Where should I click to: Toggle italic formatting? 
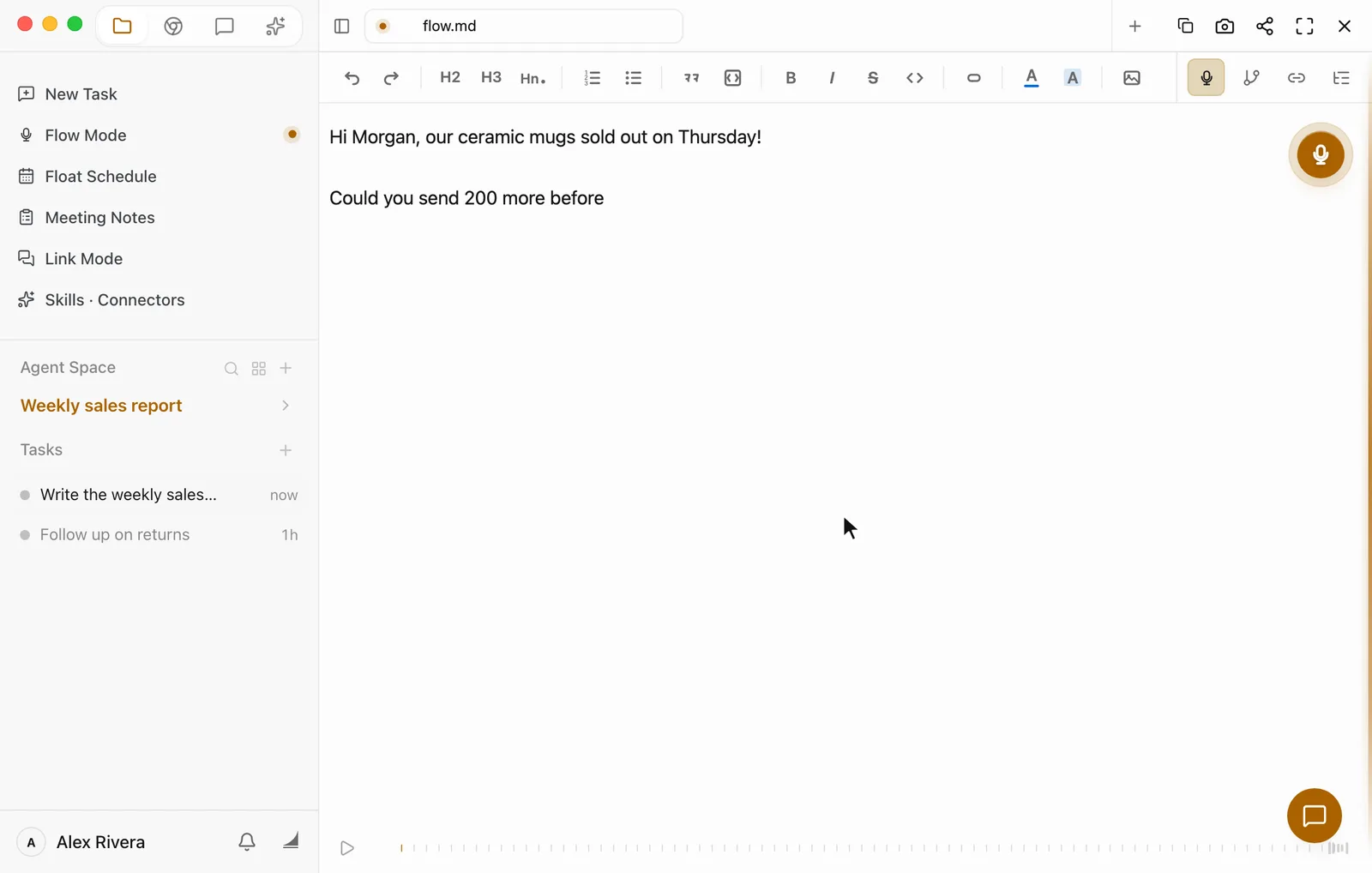click(x=832, y=78)
